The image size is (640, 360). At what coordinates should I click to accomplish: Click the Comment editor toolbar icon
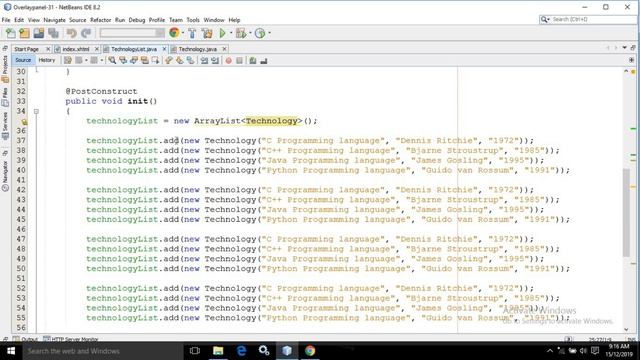[253, 60]
